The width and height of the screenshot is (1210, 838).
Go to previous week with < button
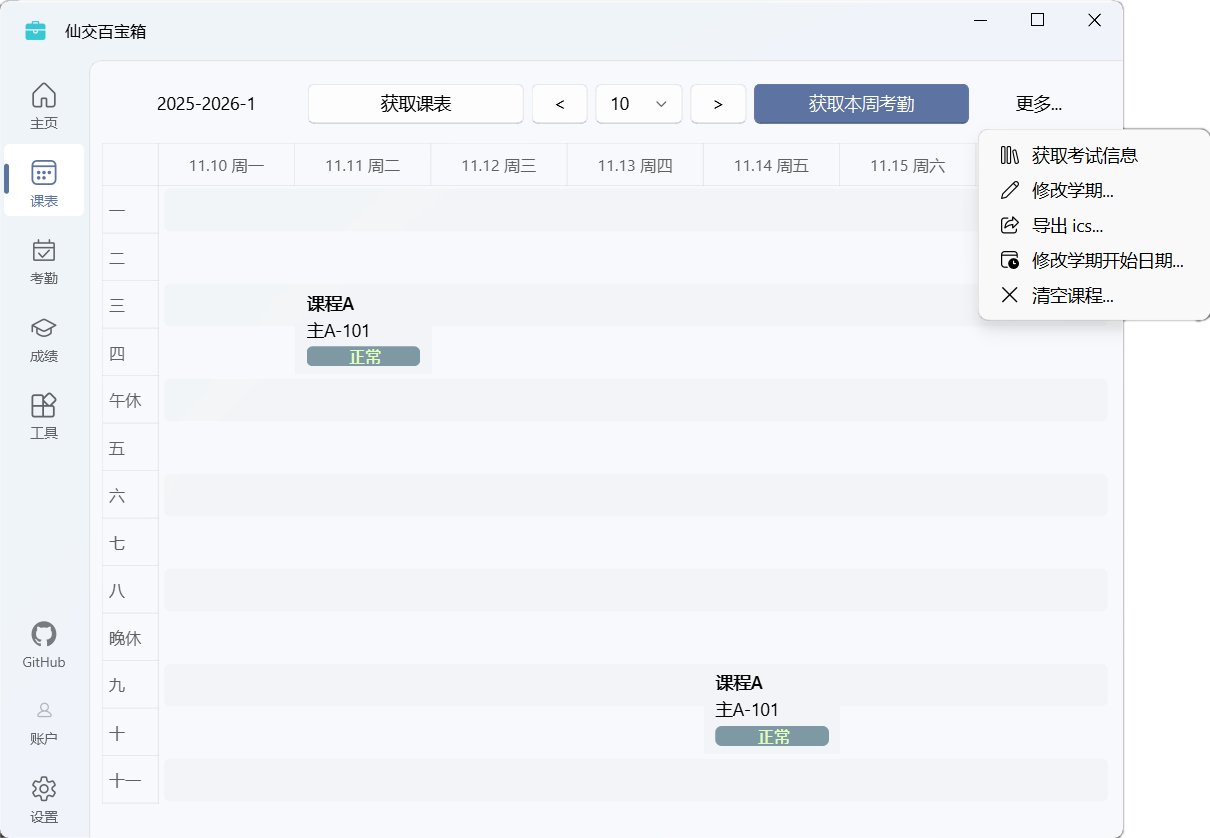click(x=559, y=104)
